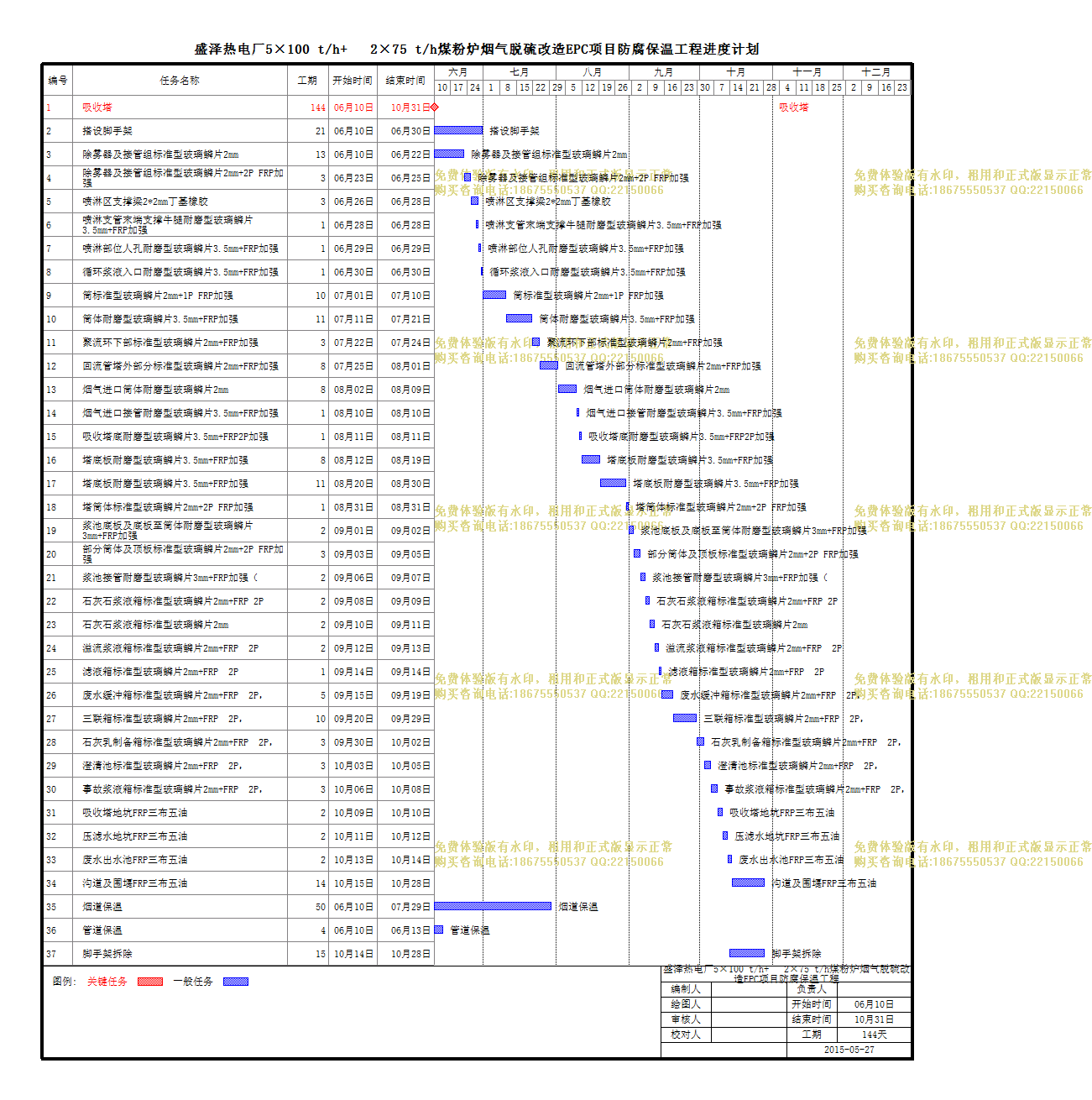Select the Gantt bar for 搭设脚手架
The height and width of the screenshot is (1100, 1092).
coord(458,130)
